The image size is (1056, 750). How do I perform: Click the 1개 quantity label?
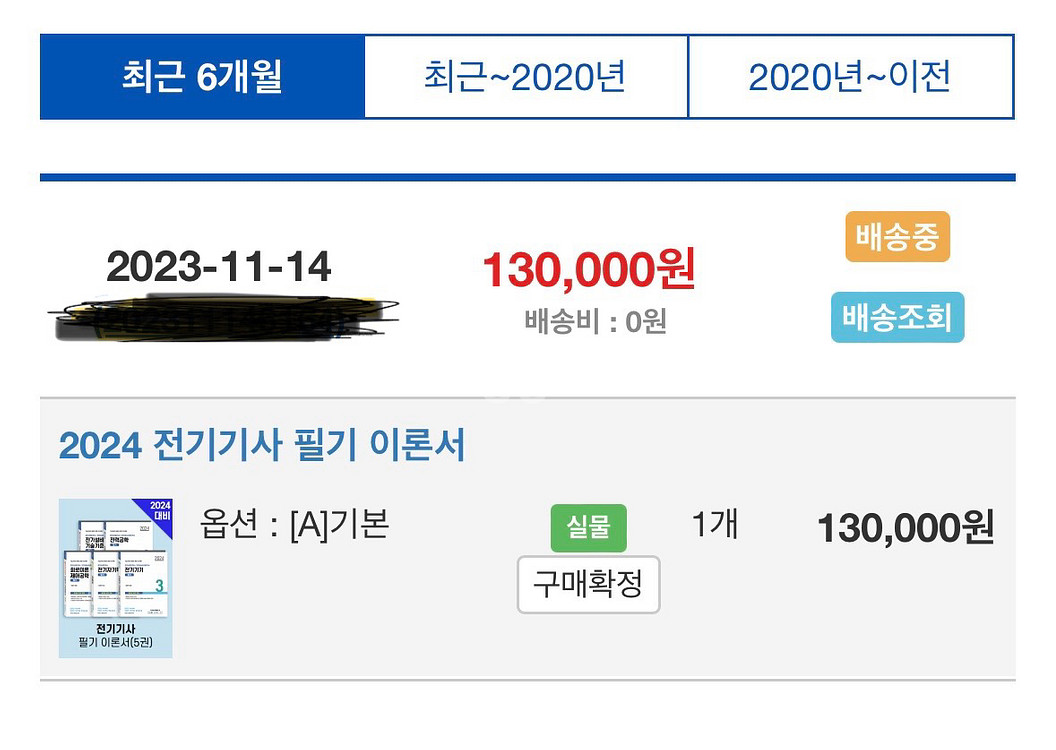pyautogui.click(x=715, y=524)
